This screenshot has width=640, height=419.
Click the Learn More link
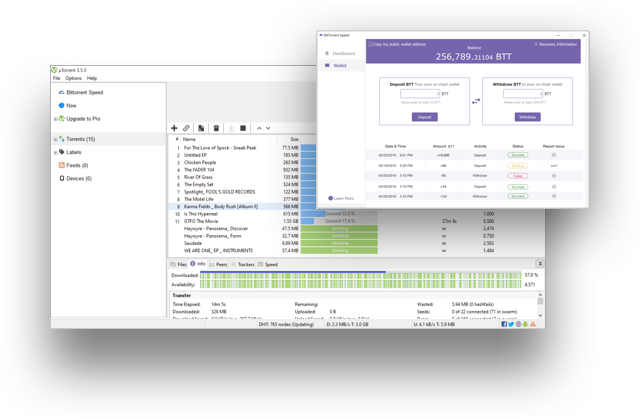[341, 198]
